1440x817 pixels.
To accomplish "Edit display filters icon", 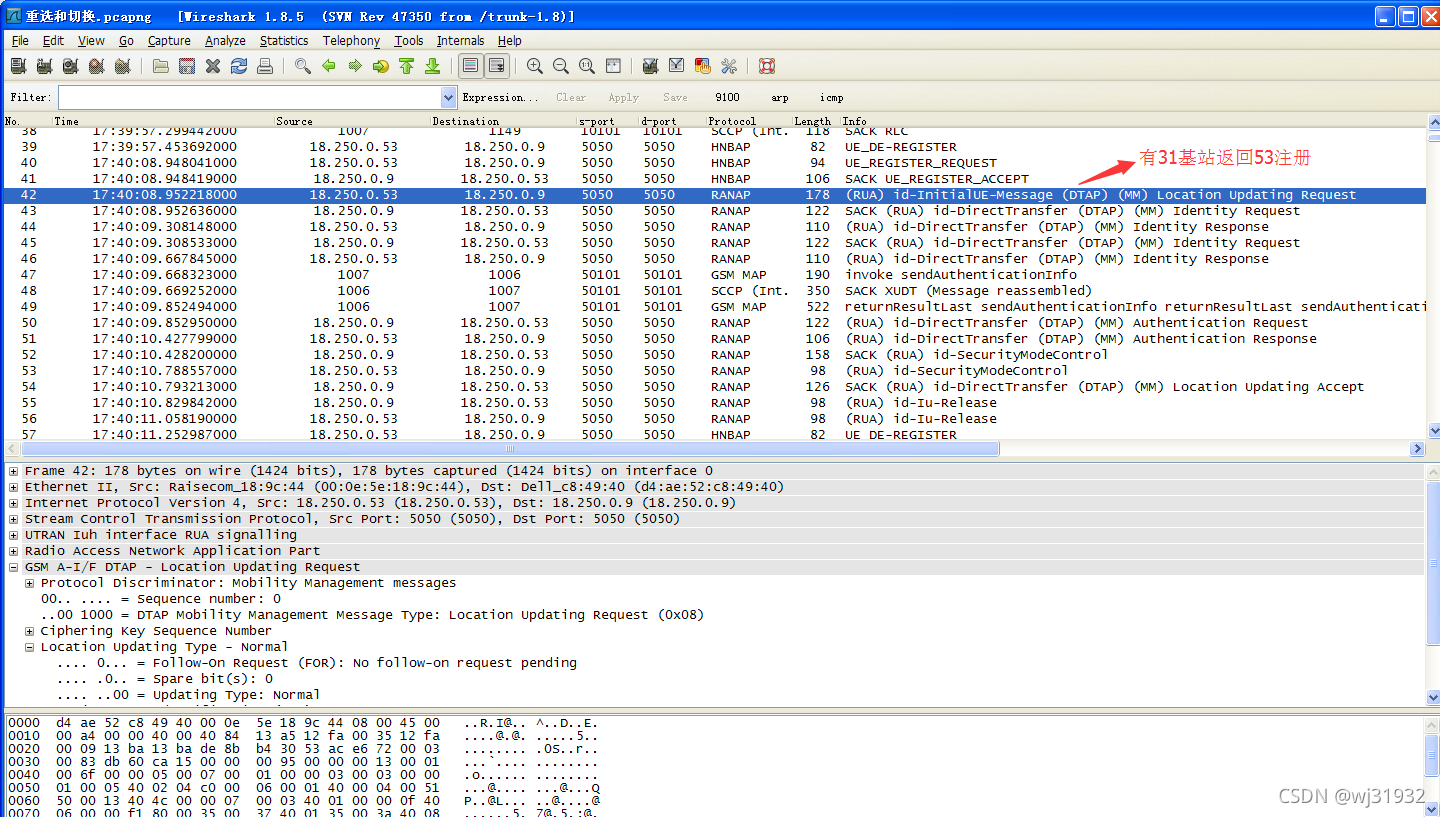I will [x=677, y=66].
